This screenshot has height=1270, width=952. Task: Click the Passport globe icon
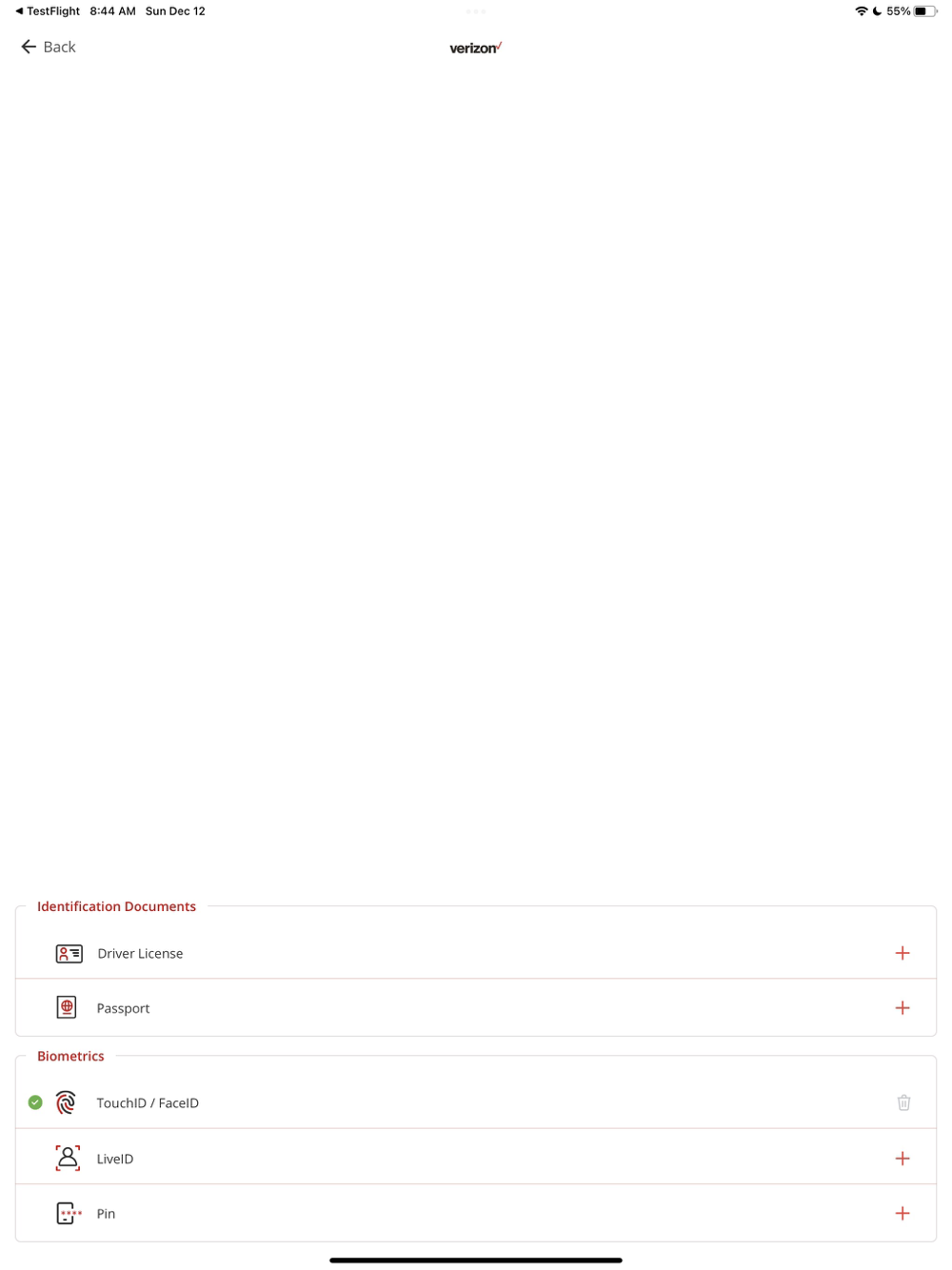pyautogui.click(x=67, y=1007)
